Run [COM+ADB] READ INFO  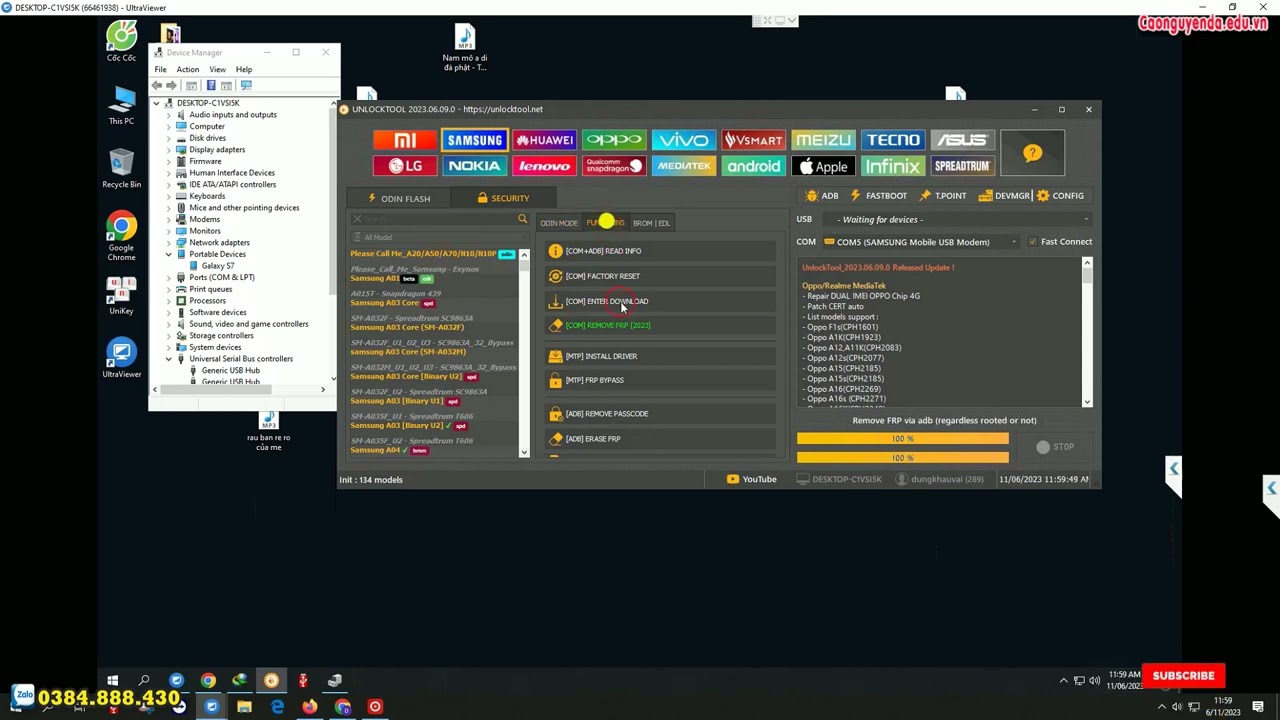click(x=660, y=251)
